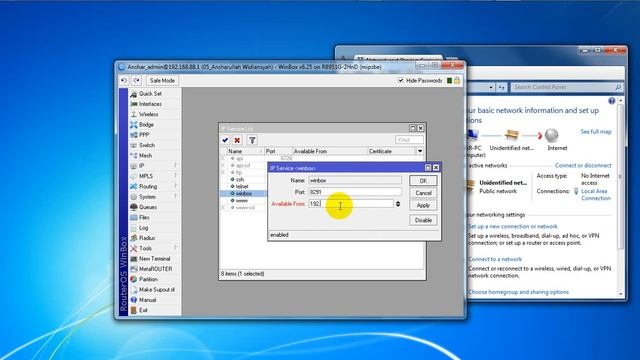Screen dimensions: 640x360
Task: Click Cancel in IP Service dialog
Action: coord(423,193)
